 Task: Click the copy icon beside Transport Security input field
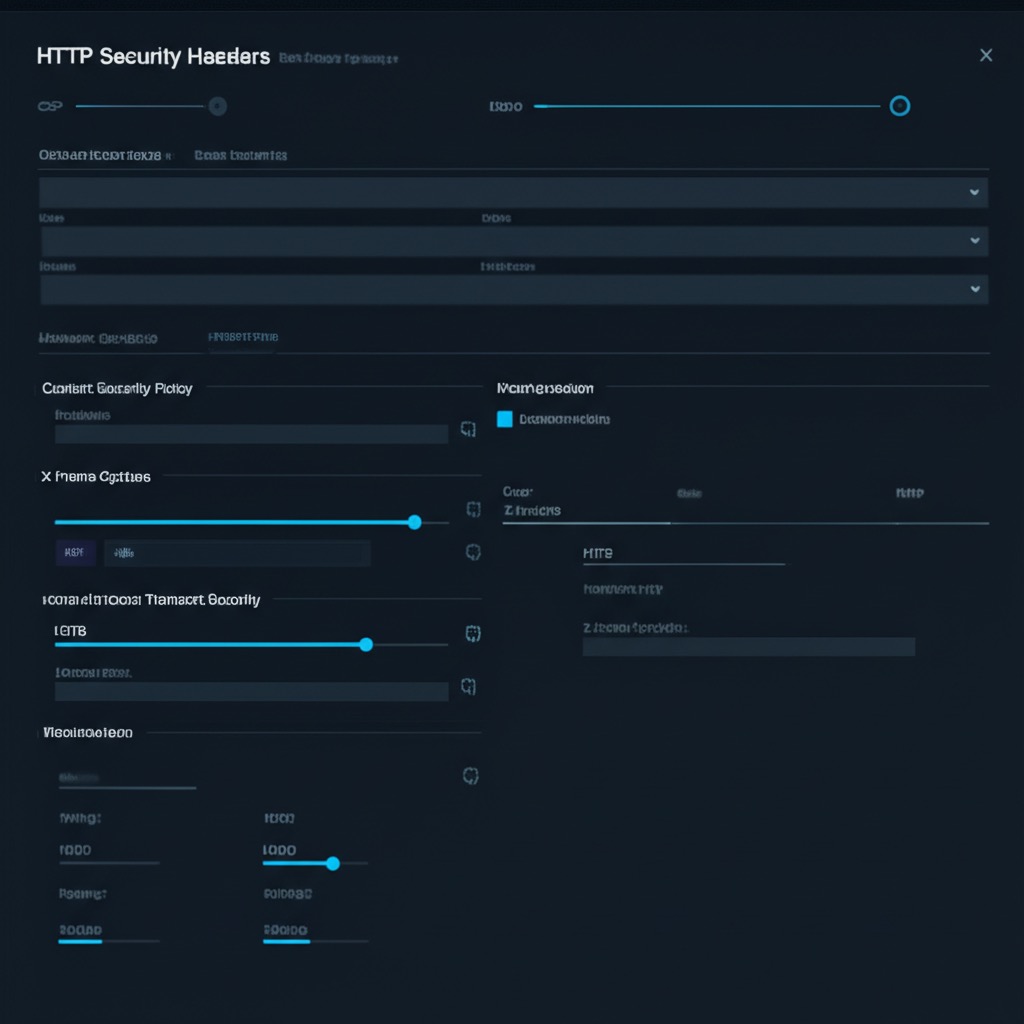click(467, 686)
